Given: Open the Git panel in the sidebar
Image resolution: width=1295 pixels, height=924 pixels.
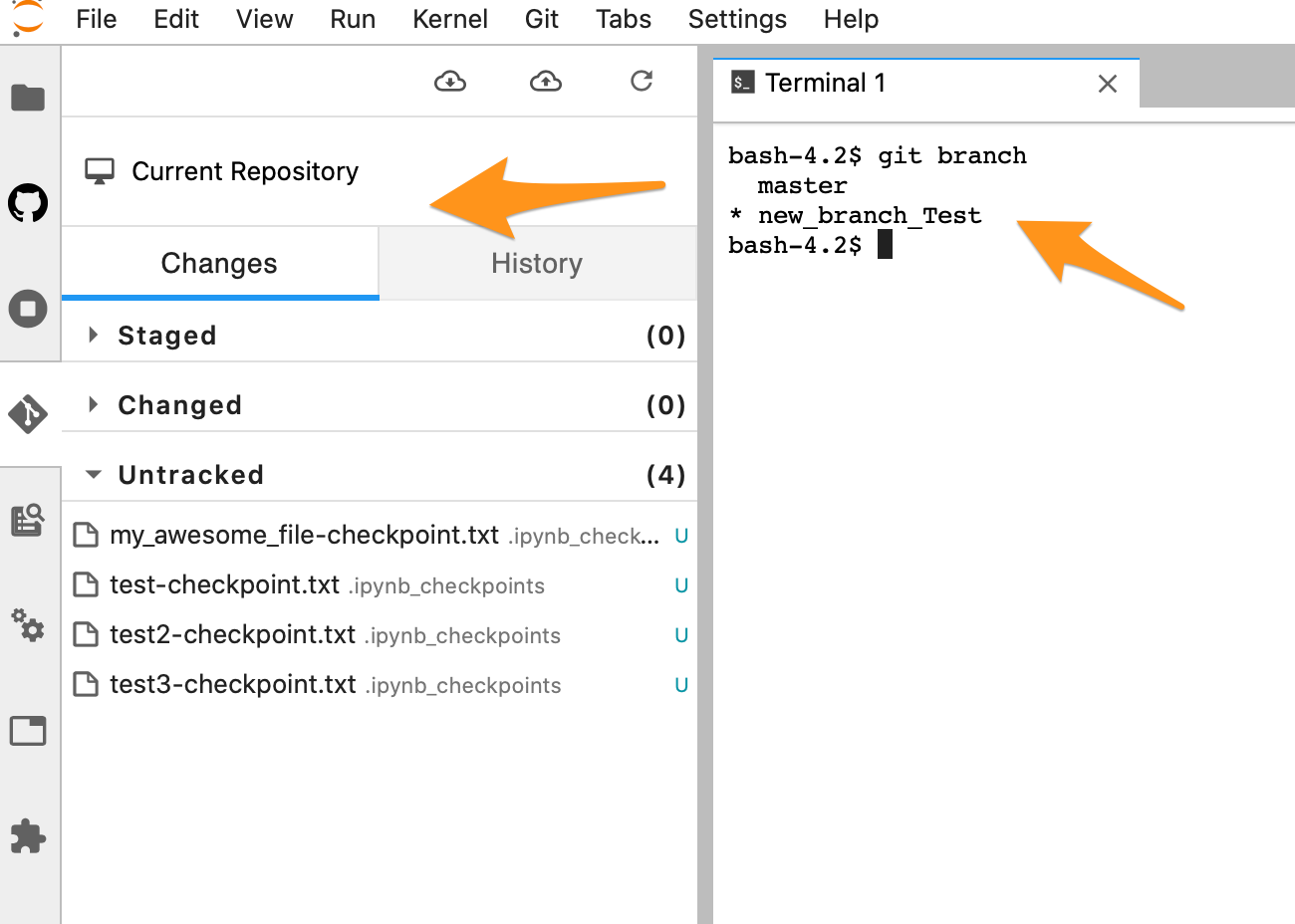Looking at the screenshot, I should click(30, 414).
